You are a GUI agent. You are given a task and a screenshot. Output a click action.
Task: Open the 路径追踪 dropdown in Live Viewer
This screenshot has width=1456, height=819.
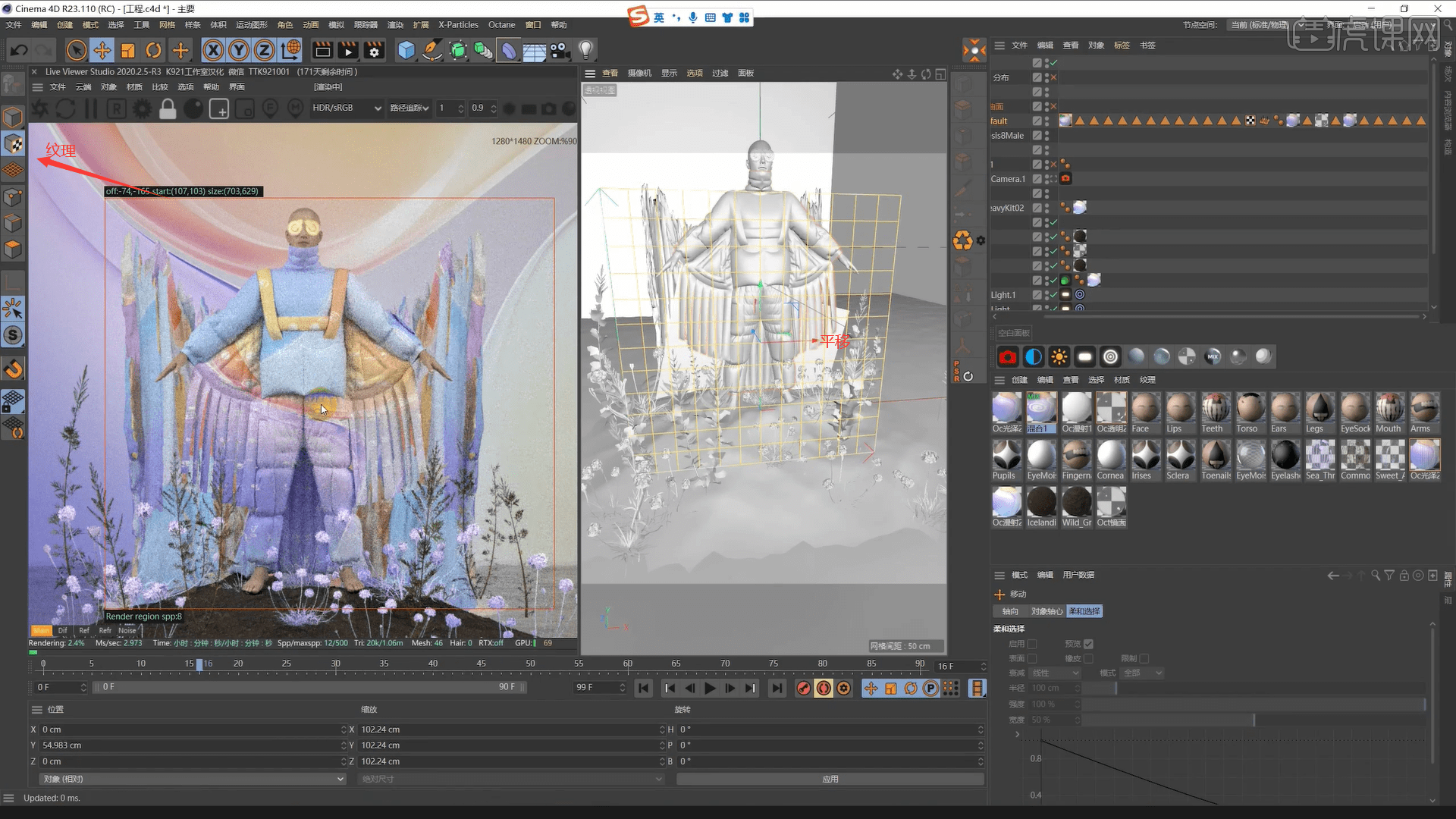click(x=409, y=108)
